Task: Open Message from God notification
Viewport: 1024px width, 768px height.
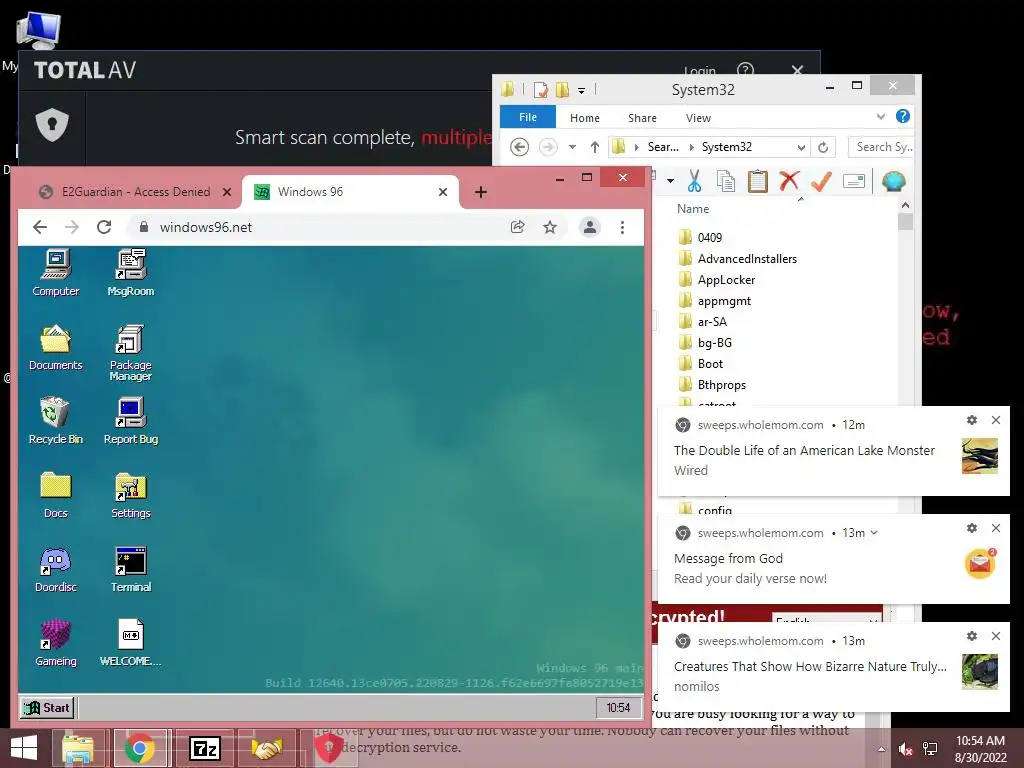Action: pos(833,559)
